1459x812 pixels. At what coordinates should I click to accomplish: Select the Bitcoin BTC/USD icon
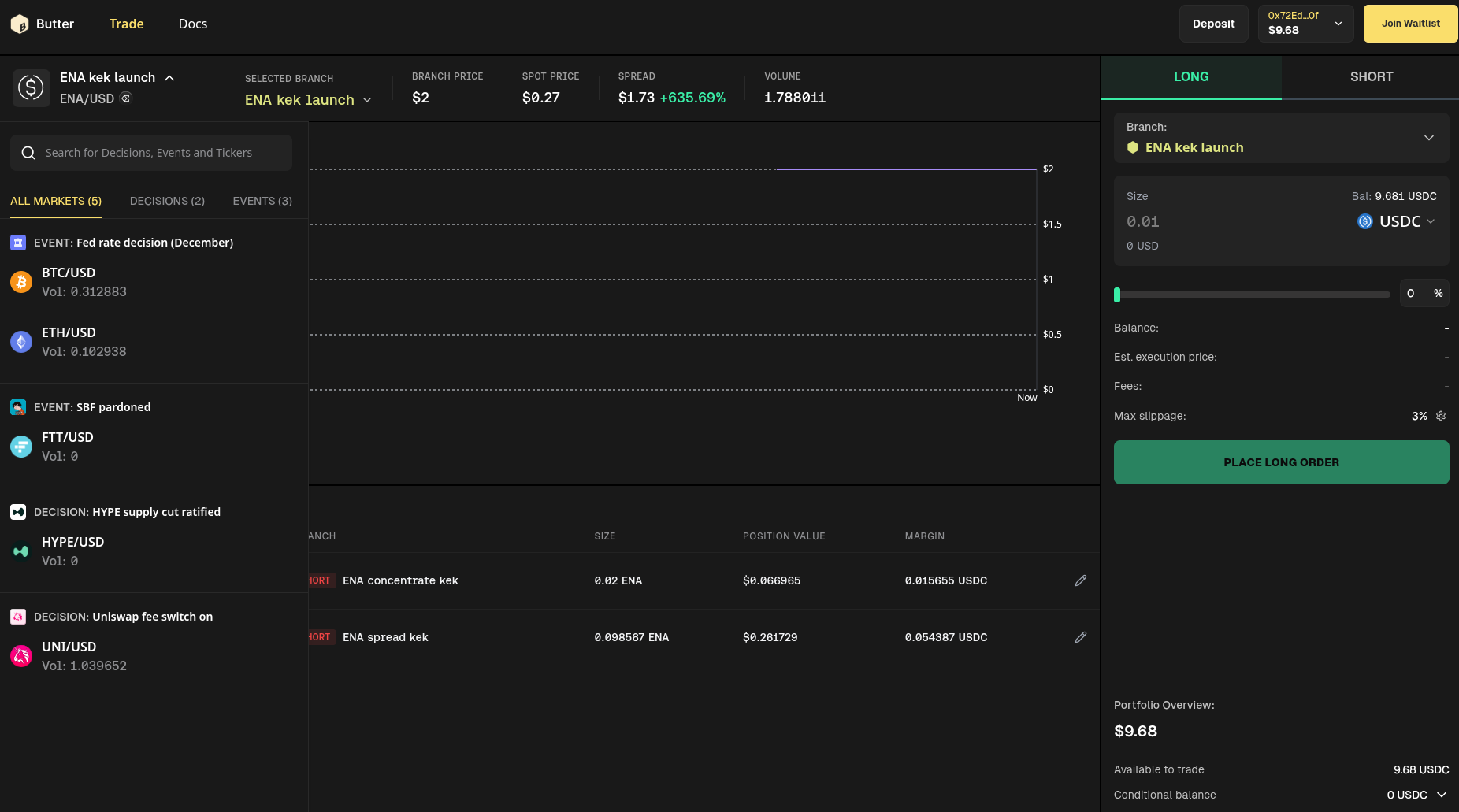(x=21, y=282)
